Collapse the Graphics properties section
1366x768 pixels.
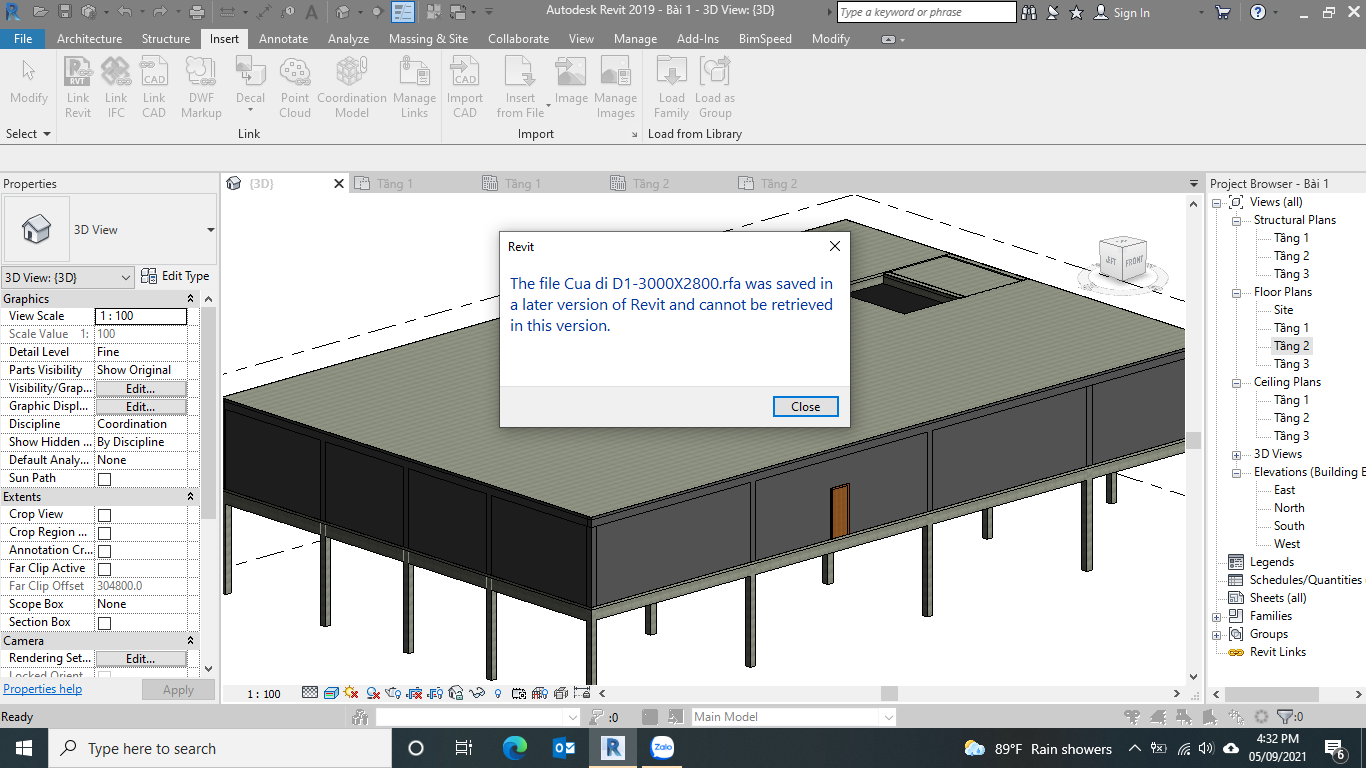click(x=191, y=299)
